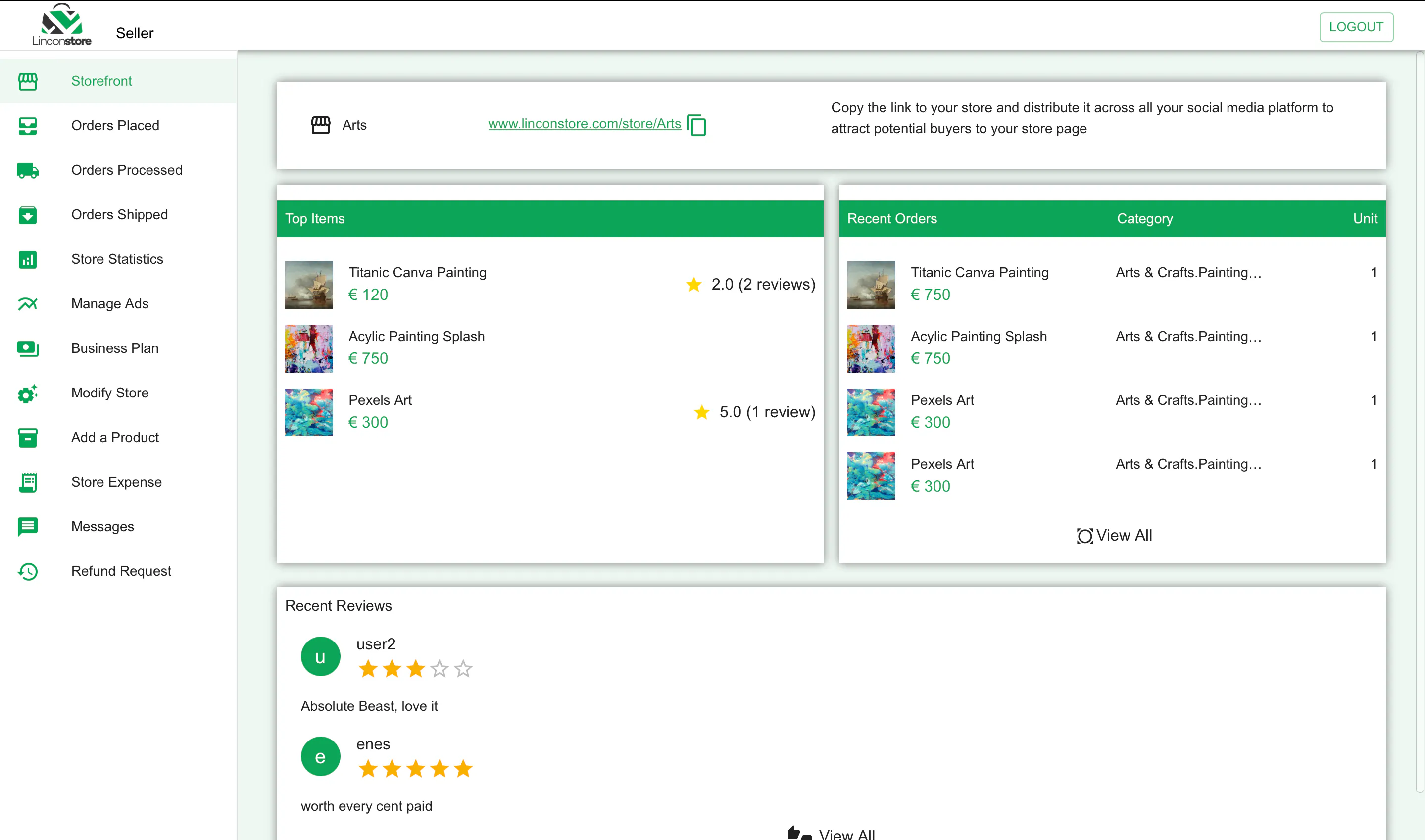Image resolution: width=1425 pixels, height=840 pixels.
Task: Click the page vertical scrollbar
Action: click(x=1420, y=422)
